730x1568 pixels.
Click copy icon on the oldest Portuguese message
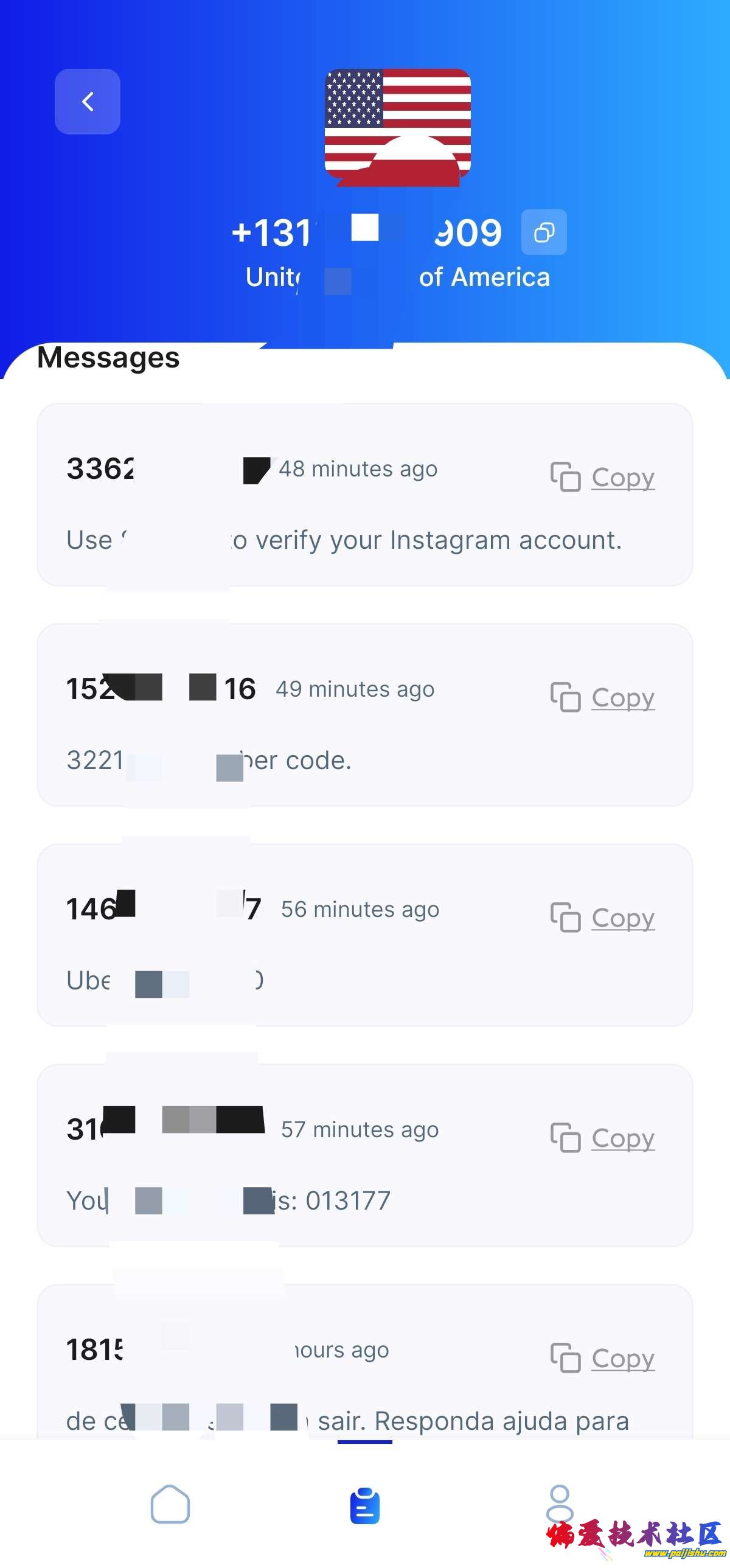pyautogui.click(x=566, y=1357)
